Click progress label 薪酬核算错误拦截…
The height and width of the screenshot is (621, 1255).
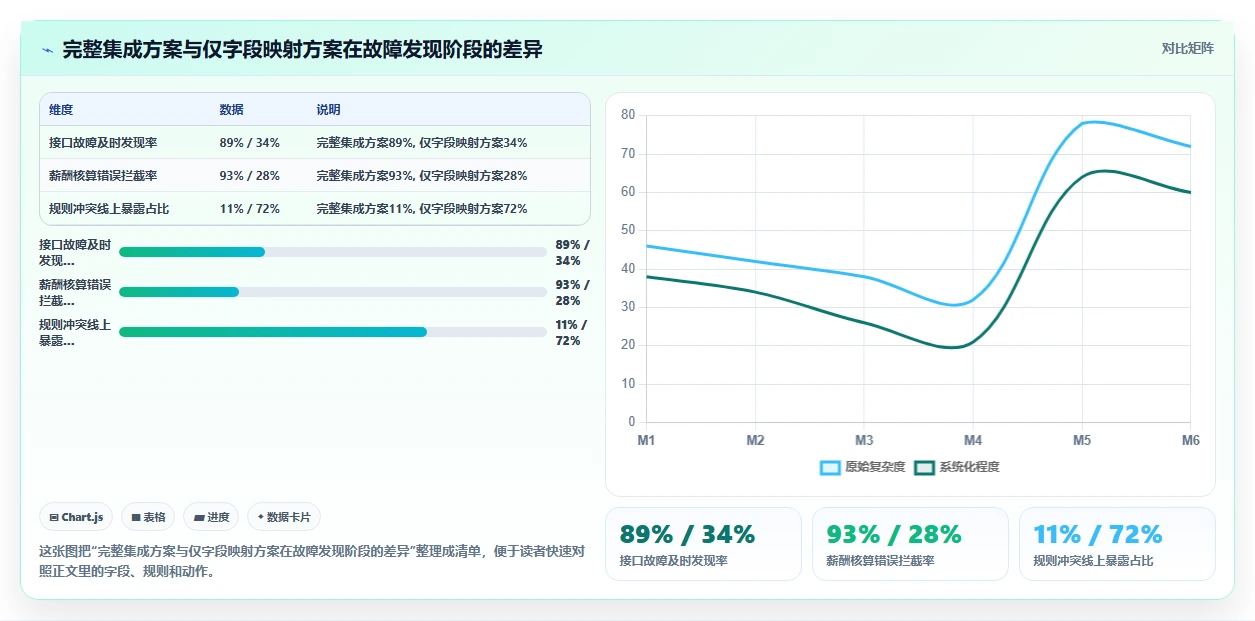[x=75, y=292]
